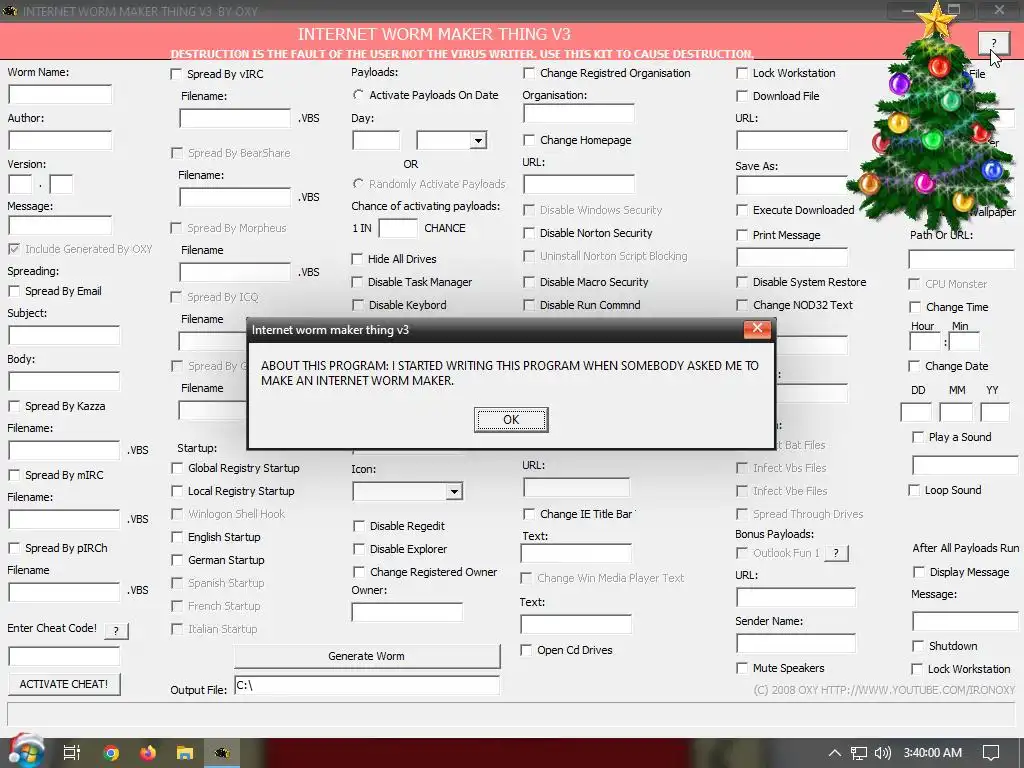Tick the Disable Keybord checkbox
1024x768 pixels.
(357, 305)
